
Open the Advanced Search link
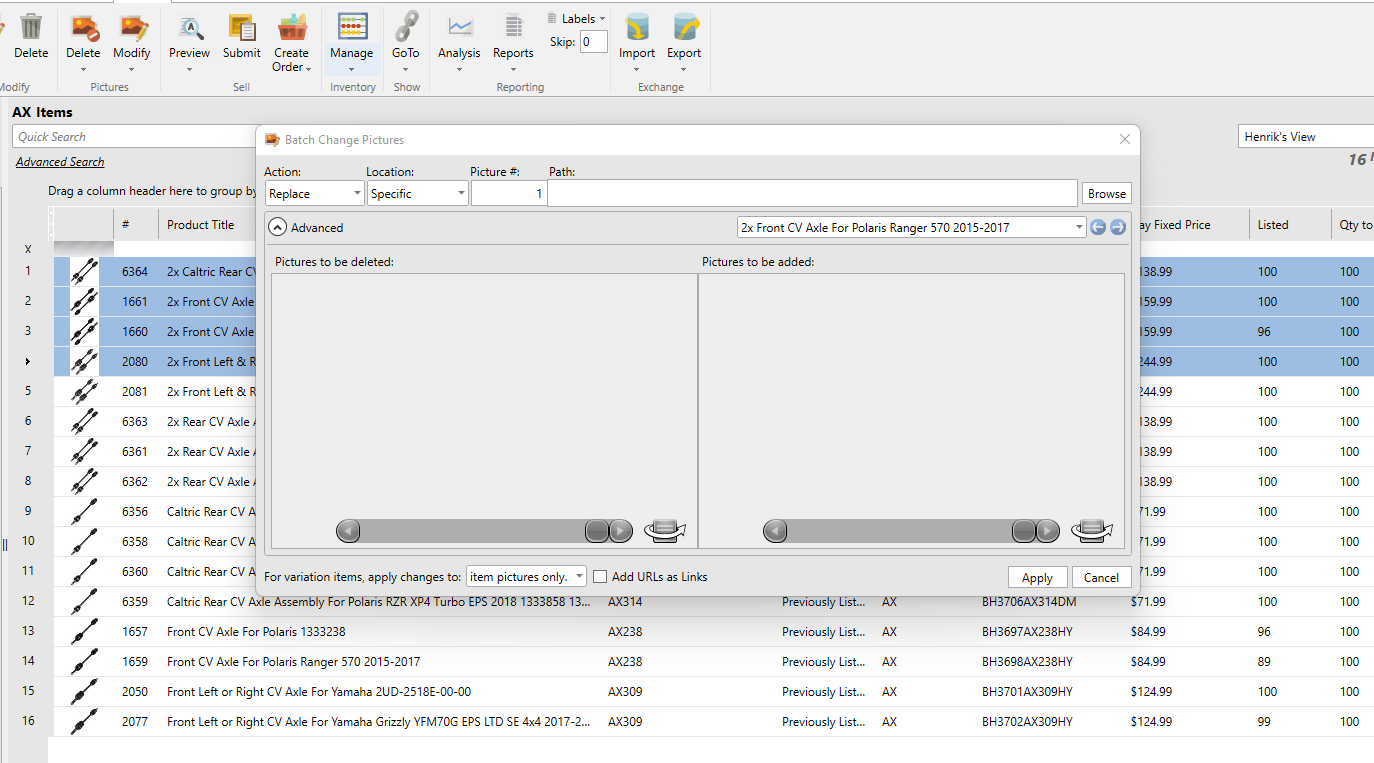click(60, 162)
